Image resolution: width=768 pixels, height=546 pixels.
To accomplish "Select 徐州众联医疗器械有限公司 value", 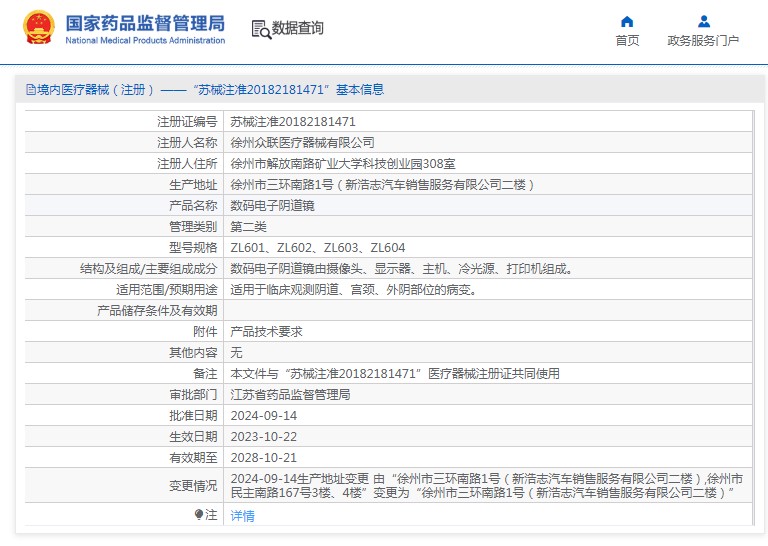I will pyautogui.click(x=303, y=142).
